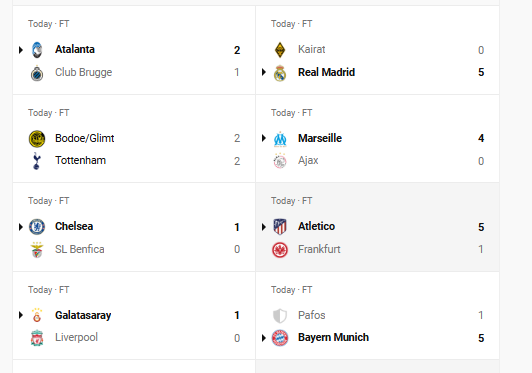This screenshot has width=532, height=373.
Task: Click Atletico's score of 5
Action: (481, 227)
